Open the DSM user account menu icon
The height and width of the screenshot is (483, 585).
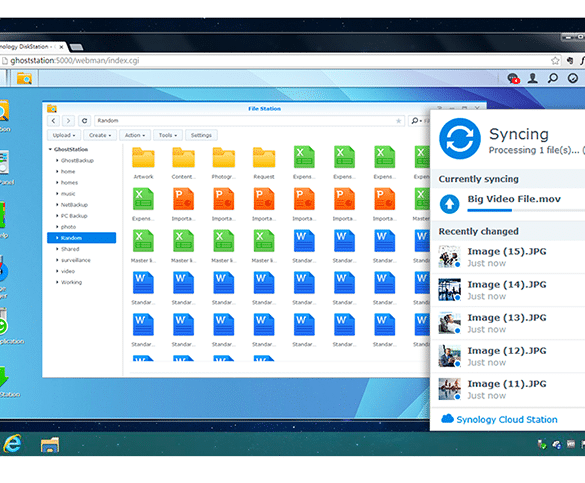533,78
